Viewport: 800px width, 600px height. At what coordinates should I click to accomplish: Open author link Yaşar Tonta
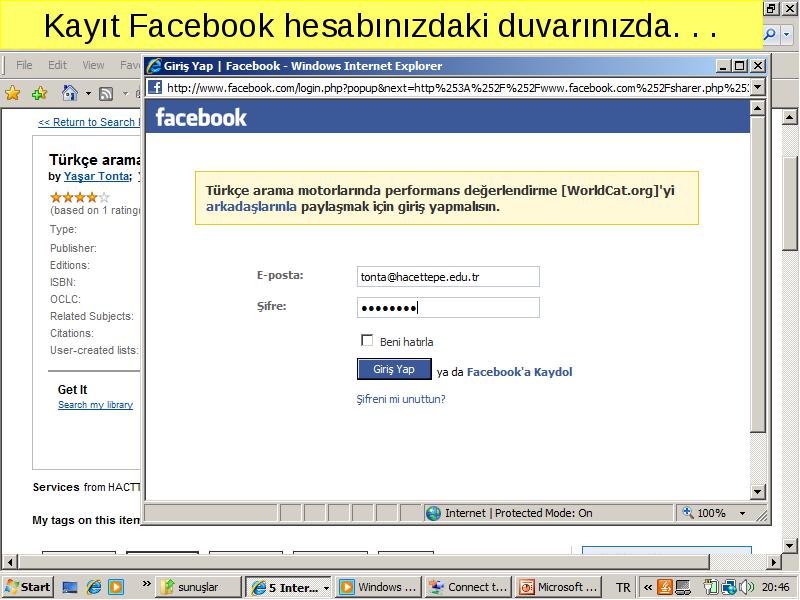click(96, 177)
